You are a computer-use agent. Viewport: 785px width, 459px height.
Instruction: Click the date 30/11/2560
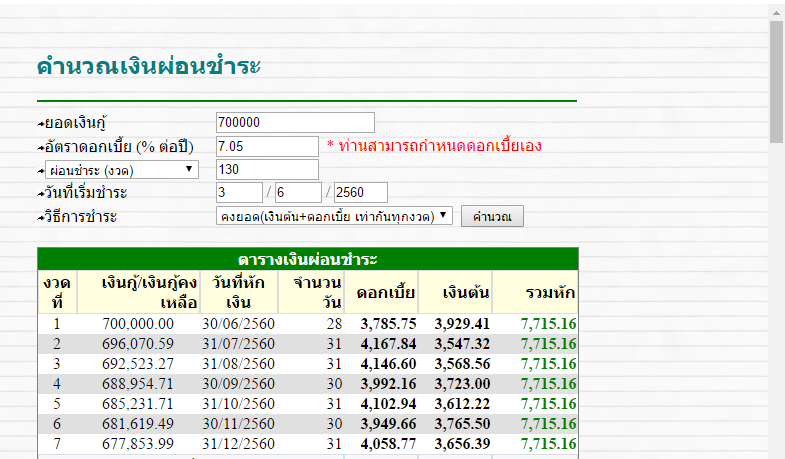pos(238,424)
